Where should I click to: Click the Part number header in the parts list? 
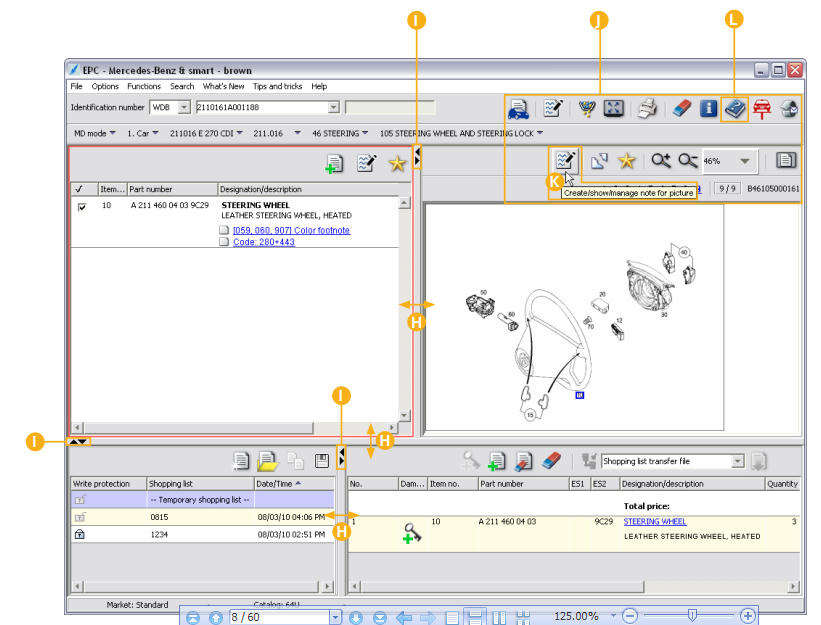(173, 189)
